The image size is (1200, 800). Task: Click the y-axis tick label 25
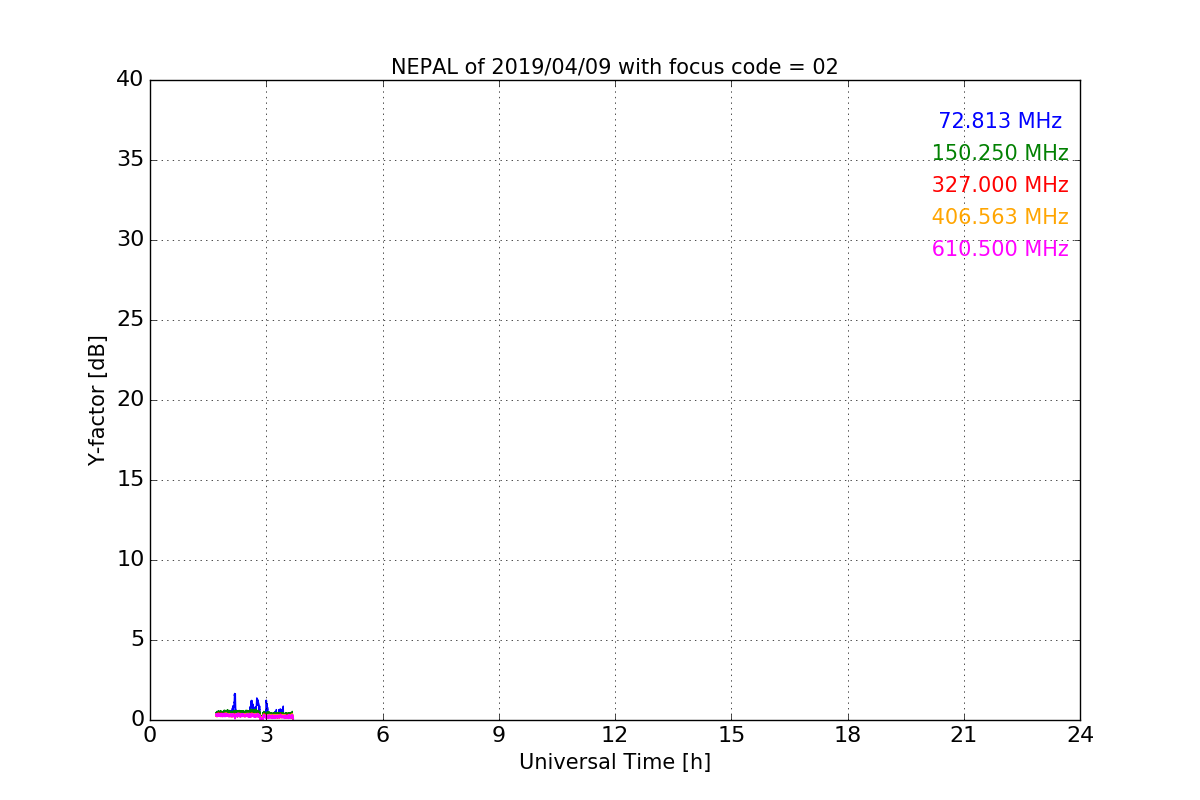(130, 320)
